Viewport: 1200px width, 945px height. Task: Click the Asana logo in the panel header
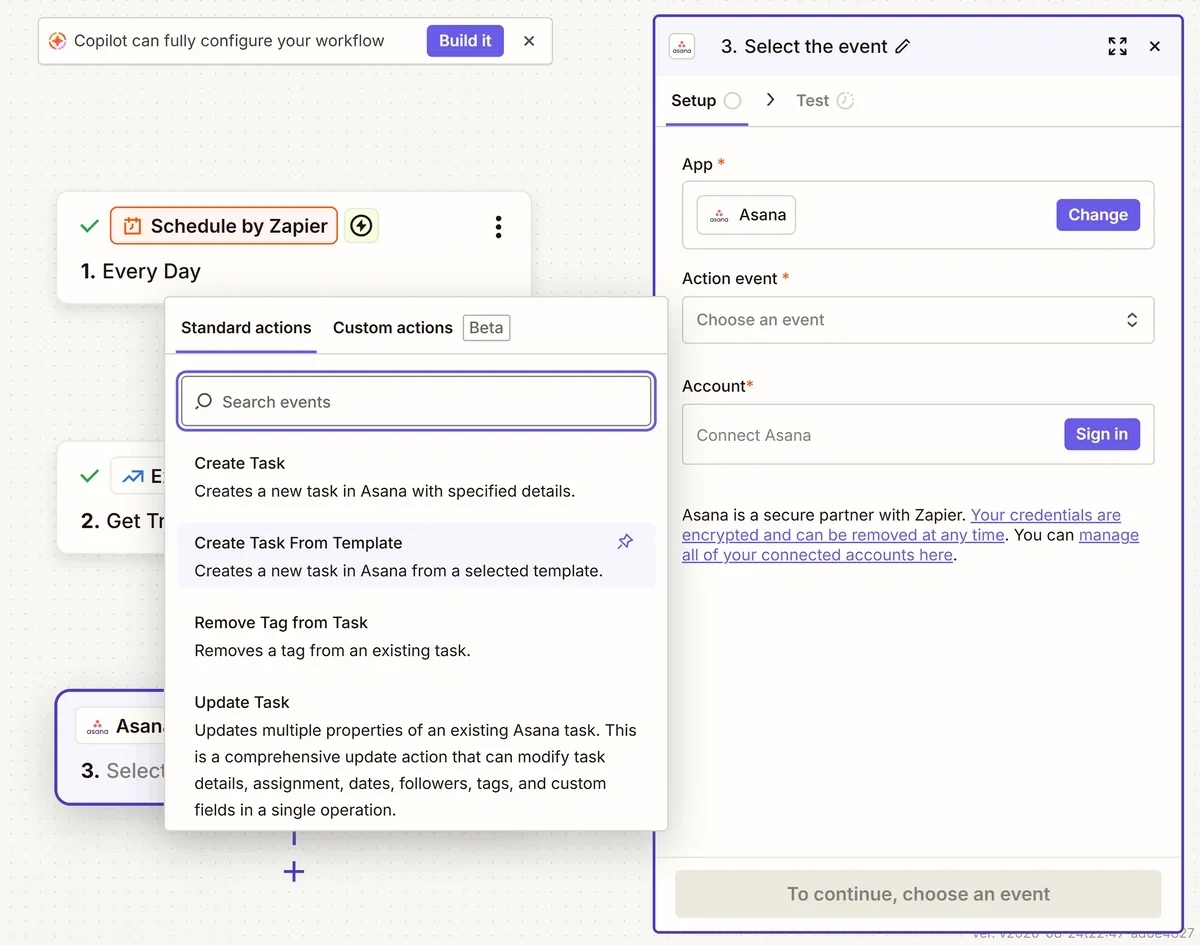[682, 47]
